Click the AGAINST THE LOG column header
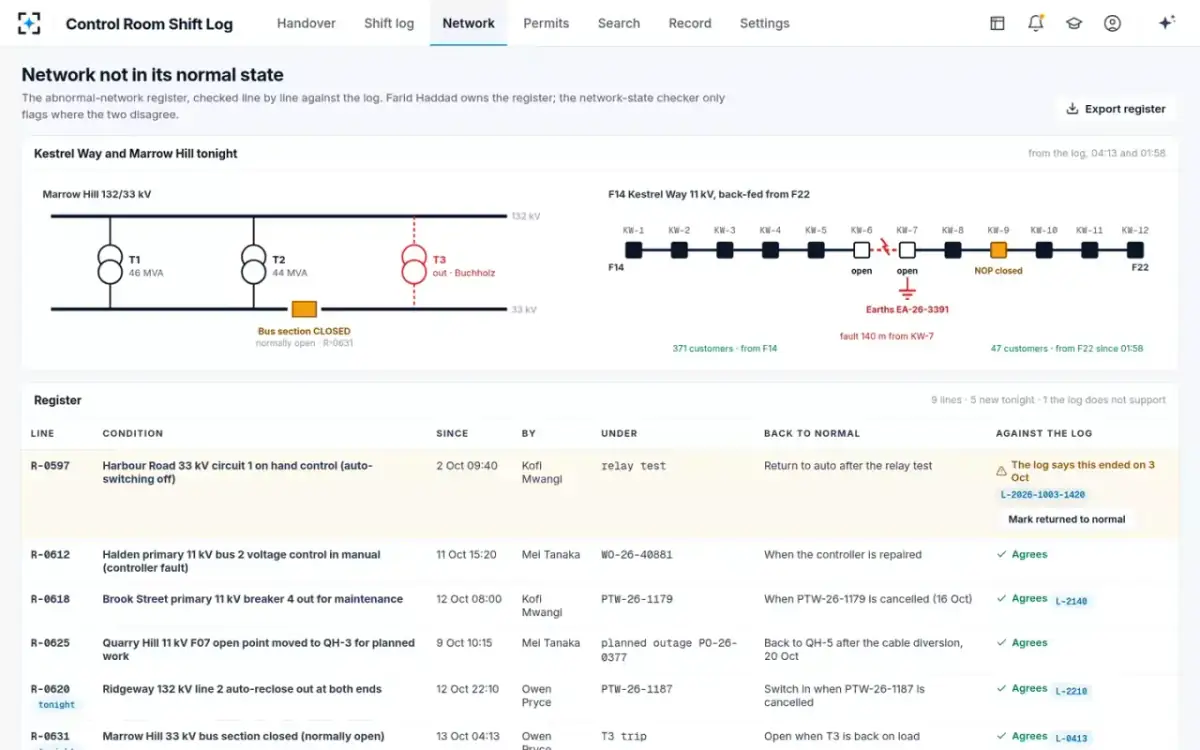The width and height of the screenshot is (1200, 750). click(1044, 433)
